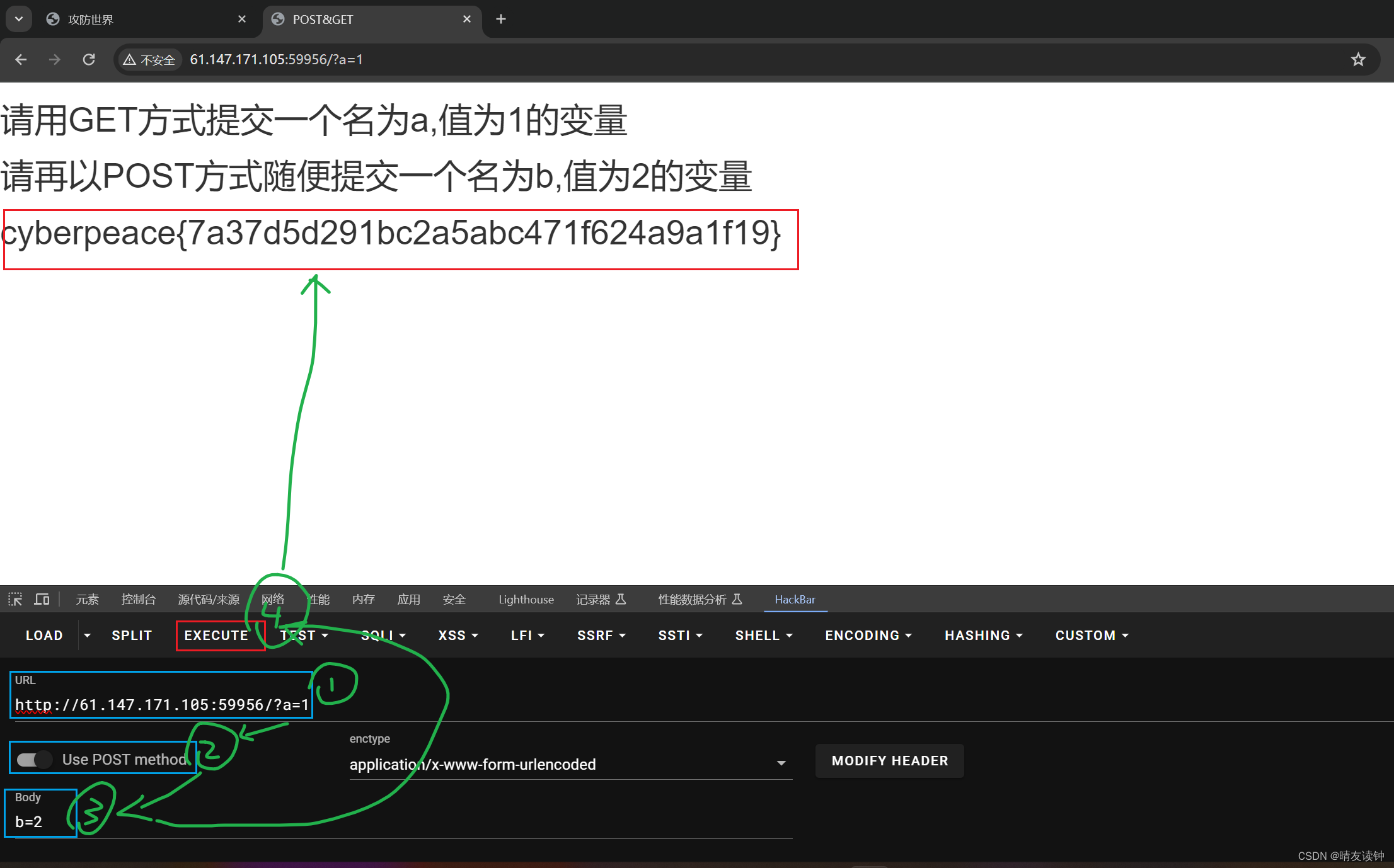
Task: Open a new browser tab with plus icon
Action: coord(500,19)
